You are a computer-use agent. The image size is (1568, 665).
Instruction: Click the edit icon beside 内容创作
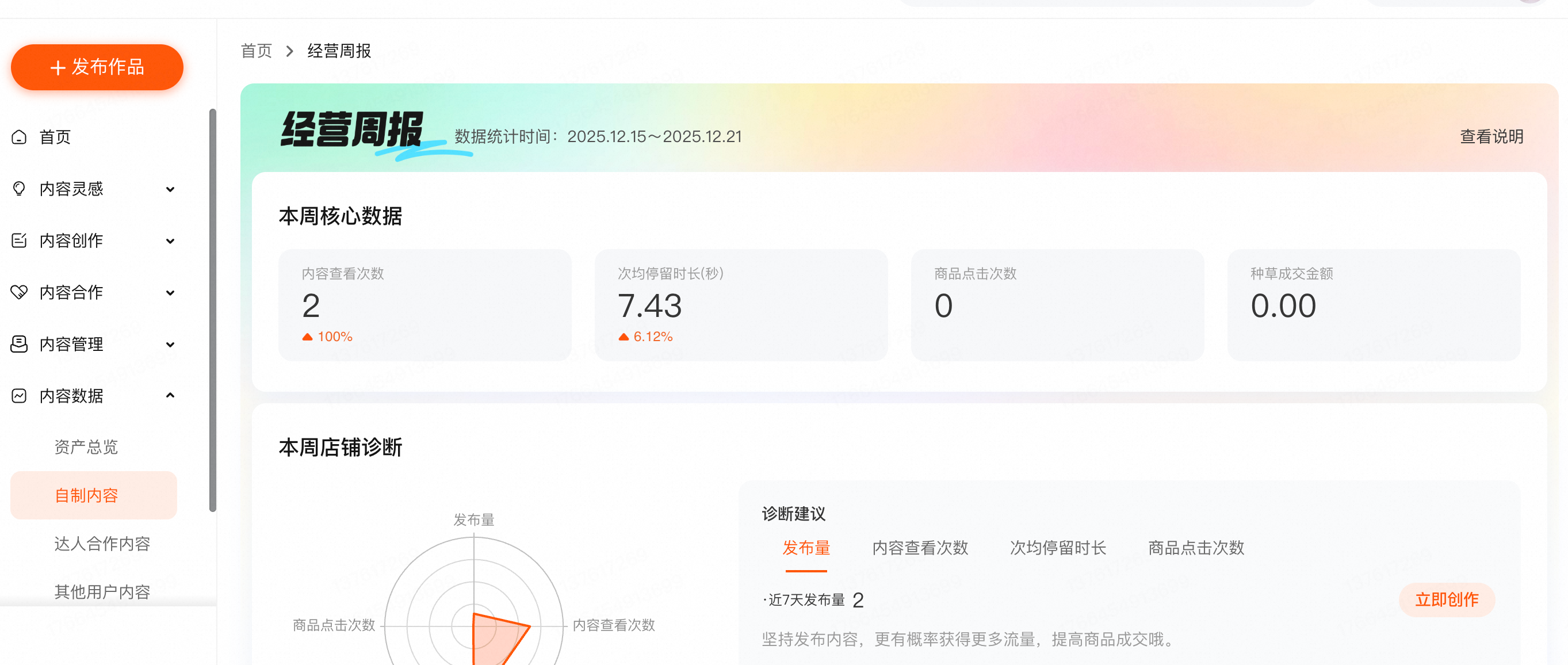pos(20,240)
